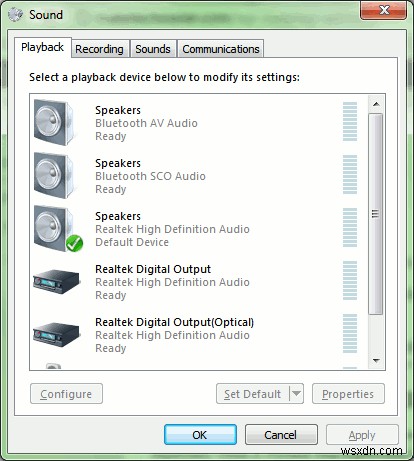This screenshot has height=461, width=414.
Task: Click the Realtek default speaker icon
Action: [x=57, y=229]
